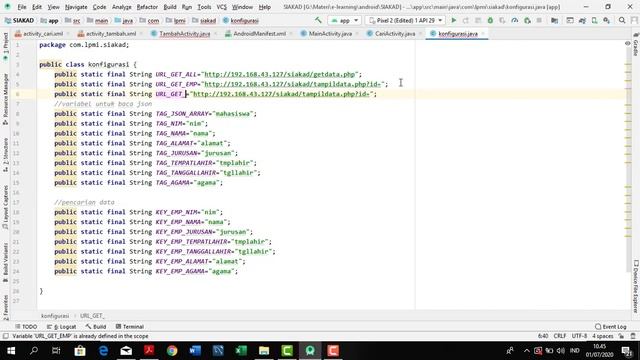Click the code inspection eye icon
Viewport: 640px width, 360px height.
[628, 43]
